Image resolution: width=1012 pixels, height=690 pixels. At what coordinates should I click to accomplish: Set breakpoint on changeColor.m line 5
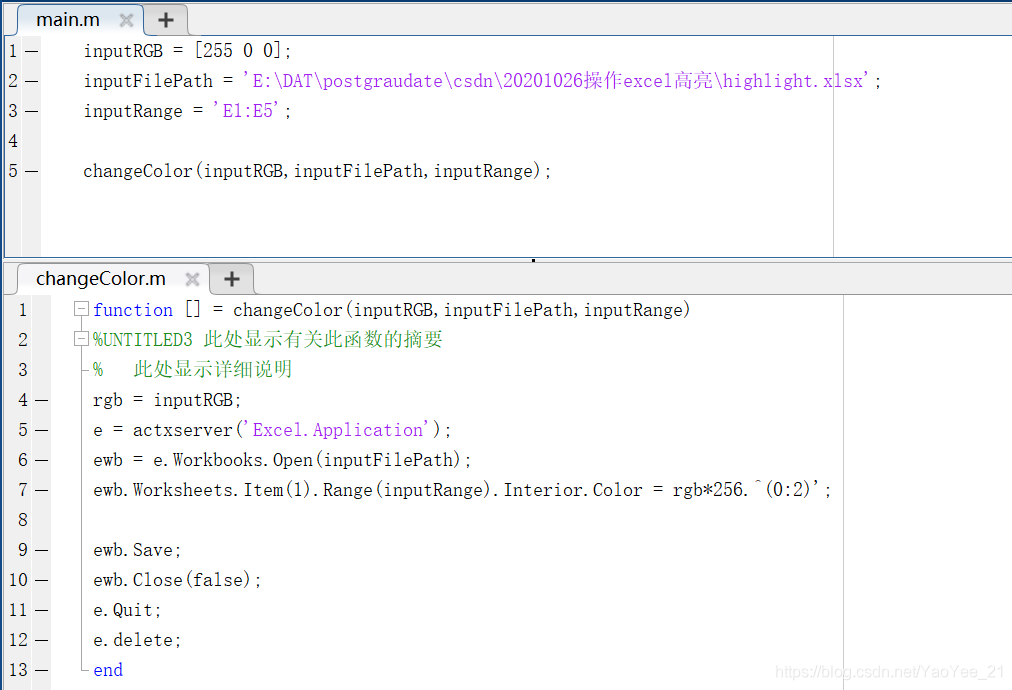[x=42, y=430]
